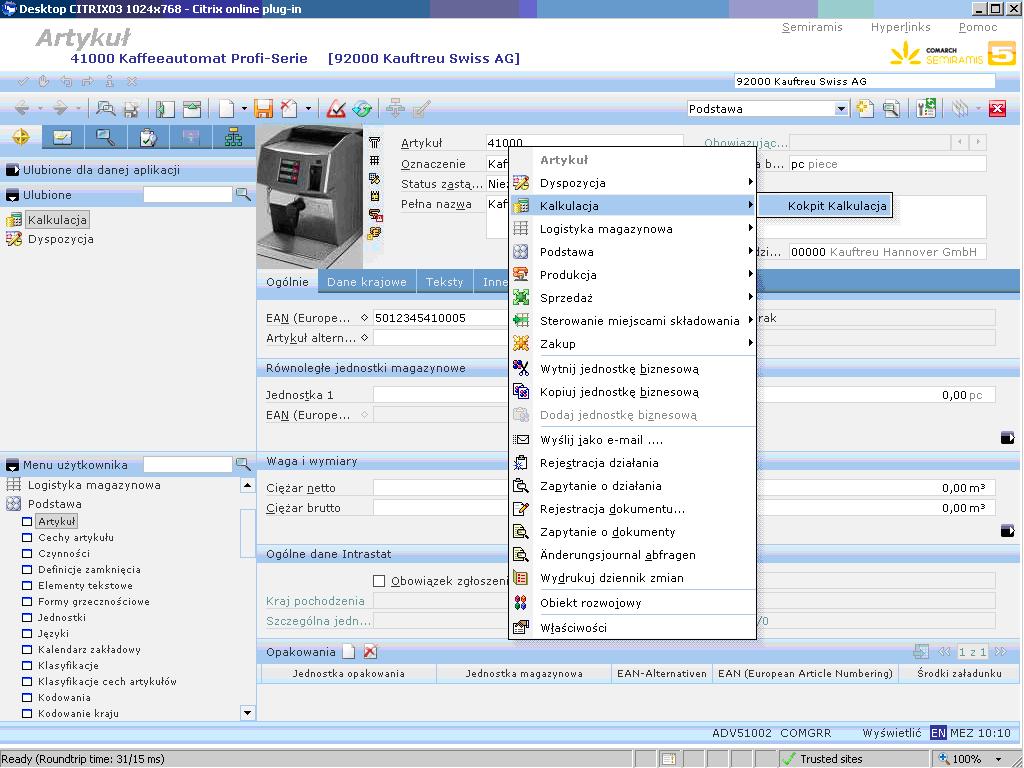Toggle checkbox next to Formy grzecznościowe

[x=27, y=601]
